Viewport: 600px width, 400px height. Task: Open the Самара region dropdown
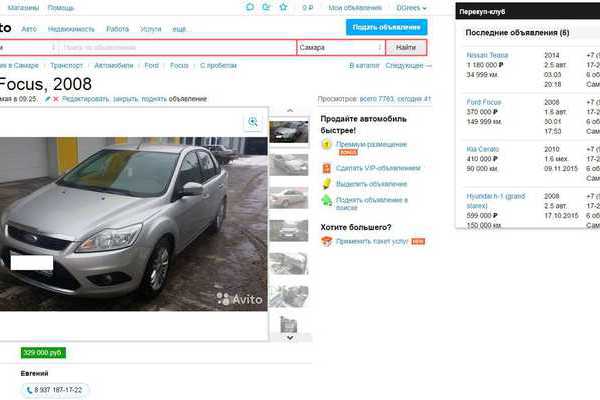click(x=341, y=47)
